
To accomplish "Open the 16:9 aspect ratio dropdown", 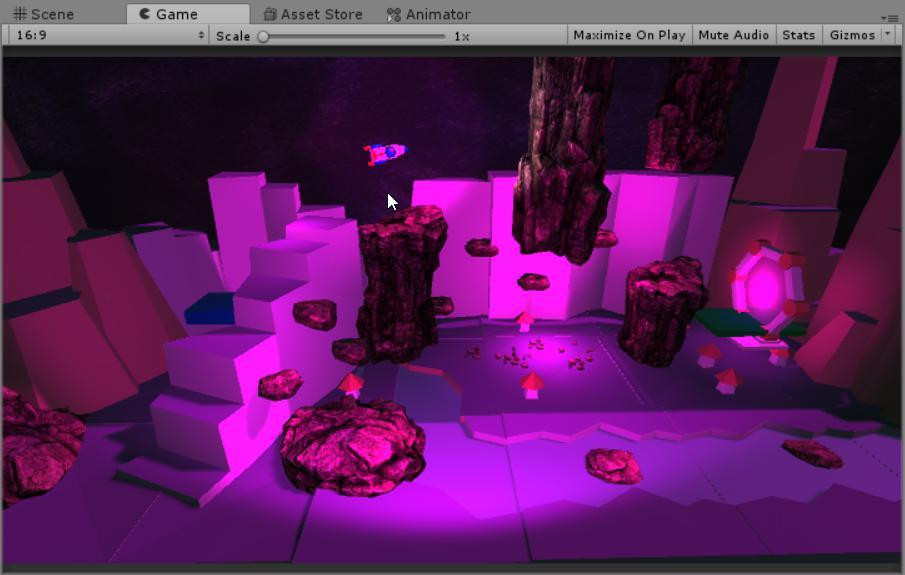I will click(x=109, y=35).
